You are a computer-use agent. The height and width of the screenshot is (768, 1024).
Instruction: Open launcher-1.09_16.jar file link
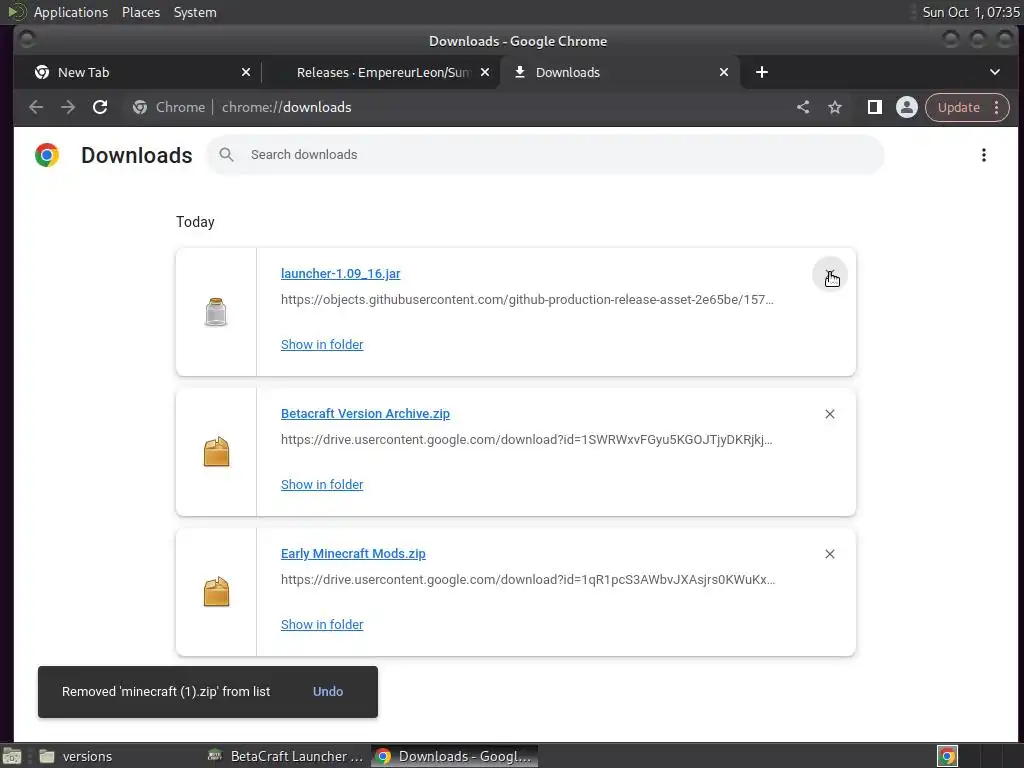point(340,274)
